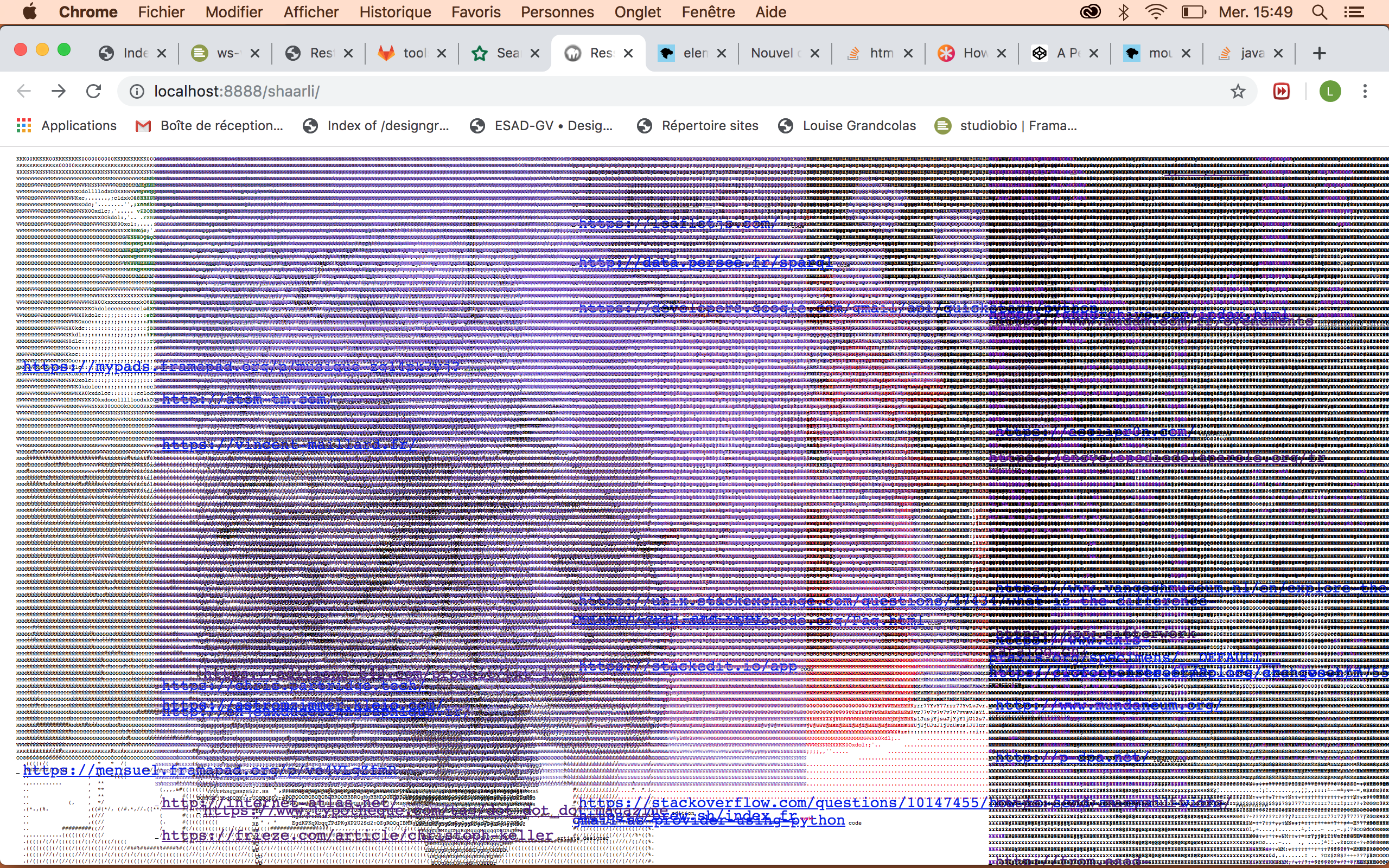Open the Chrome three-dot menu
Image resolution: width=1389 pixels, height=868 pixels.
(1365, 91)
